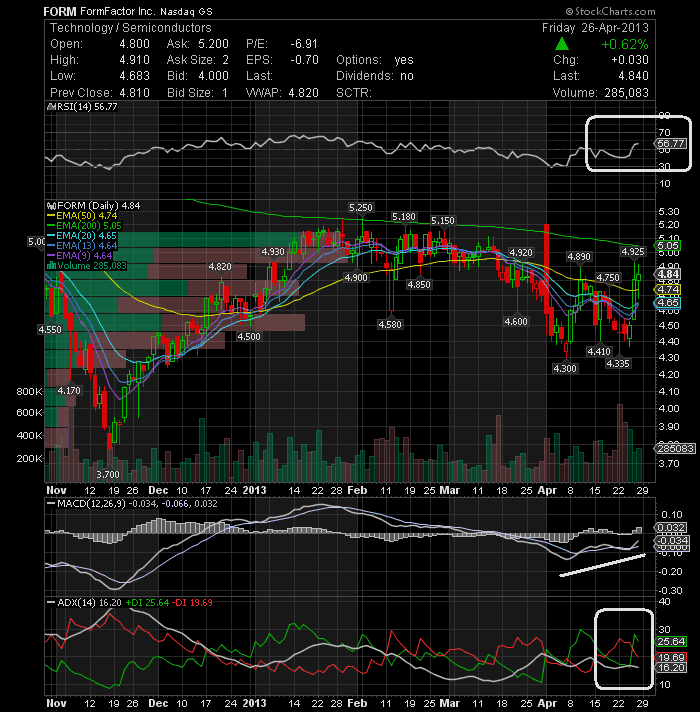The image size is (700, 712).
Task: Click the Options yes entry
Action: point(375,60)
